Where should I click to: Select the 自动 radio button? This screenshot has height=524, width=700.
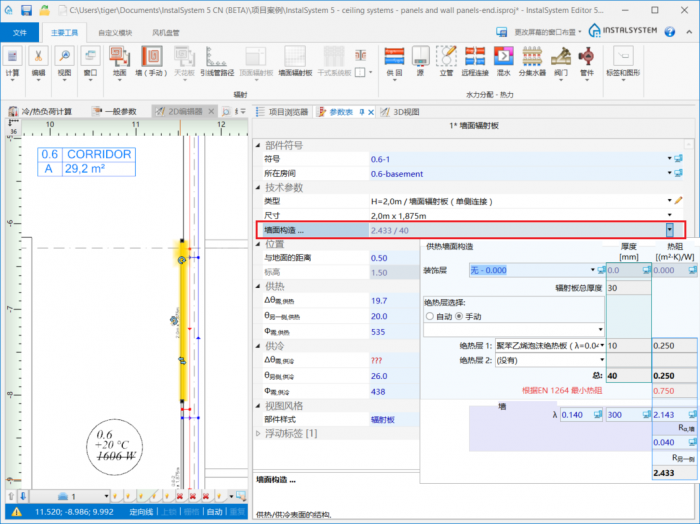coord(430,316)
